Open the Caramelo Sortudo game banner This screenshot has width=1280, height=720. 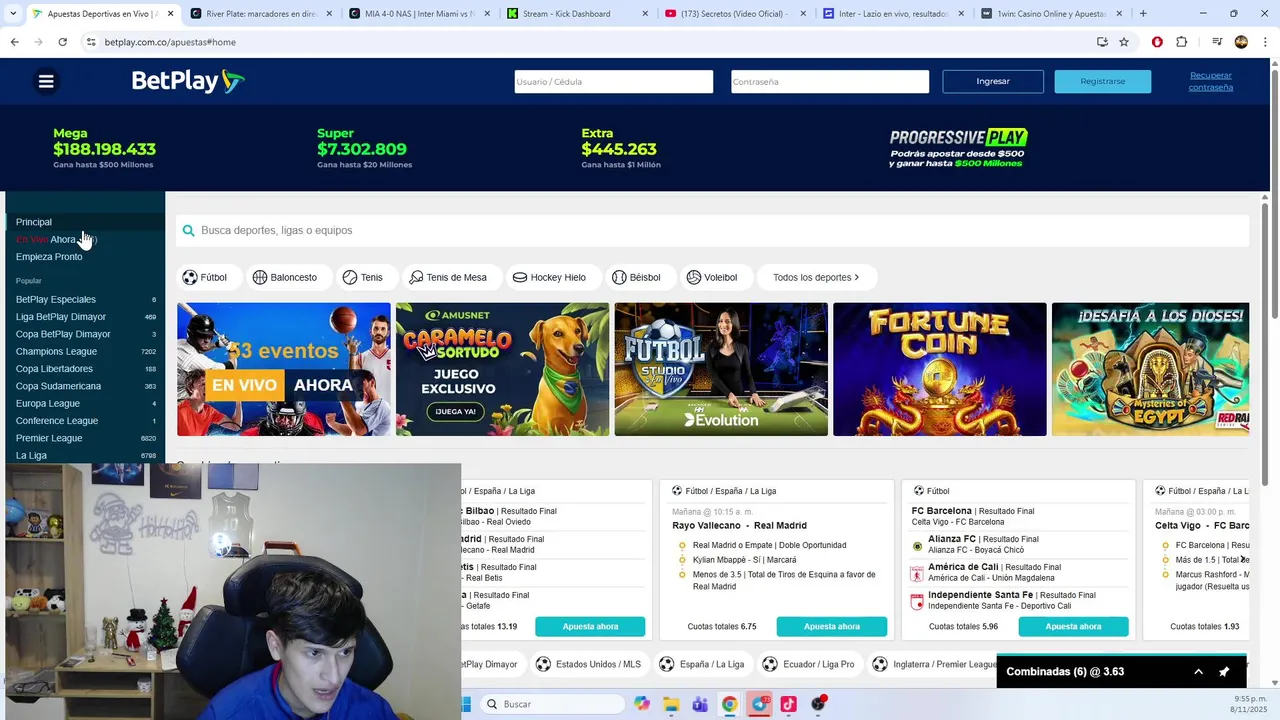502,369
